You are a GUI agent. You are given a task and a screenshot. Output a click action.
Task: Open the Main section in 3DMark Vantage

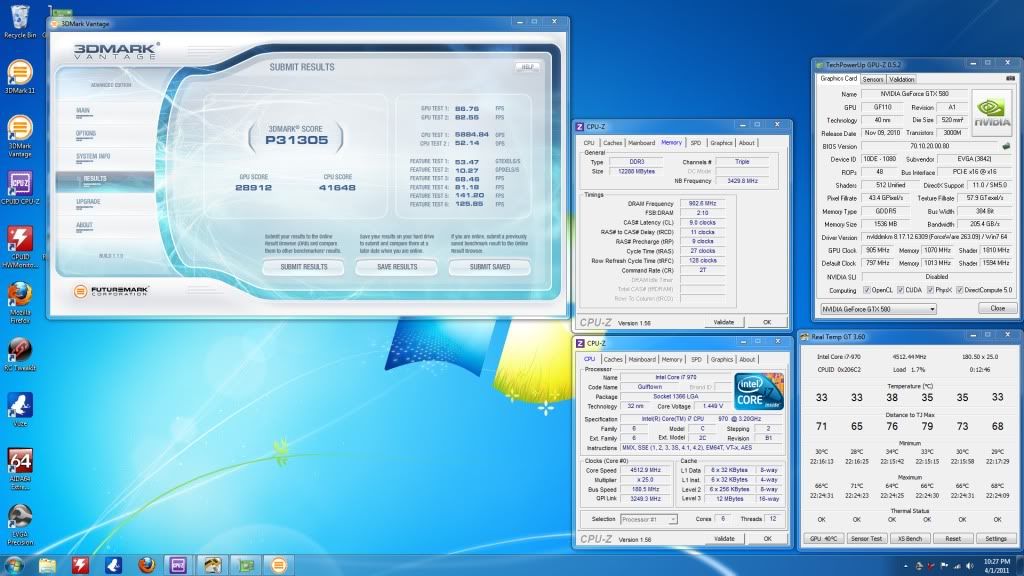click(x=83, y=111)
